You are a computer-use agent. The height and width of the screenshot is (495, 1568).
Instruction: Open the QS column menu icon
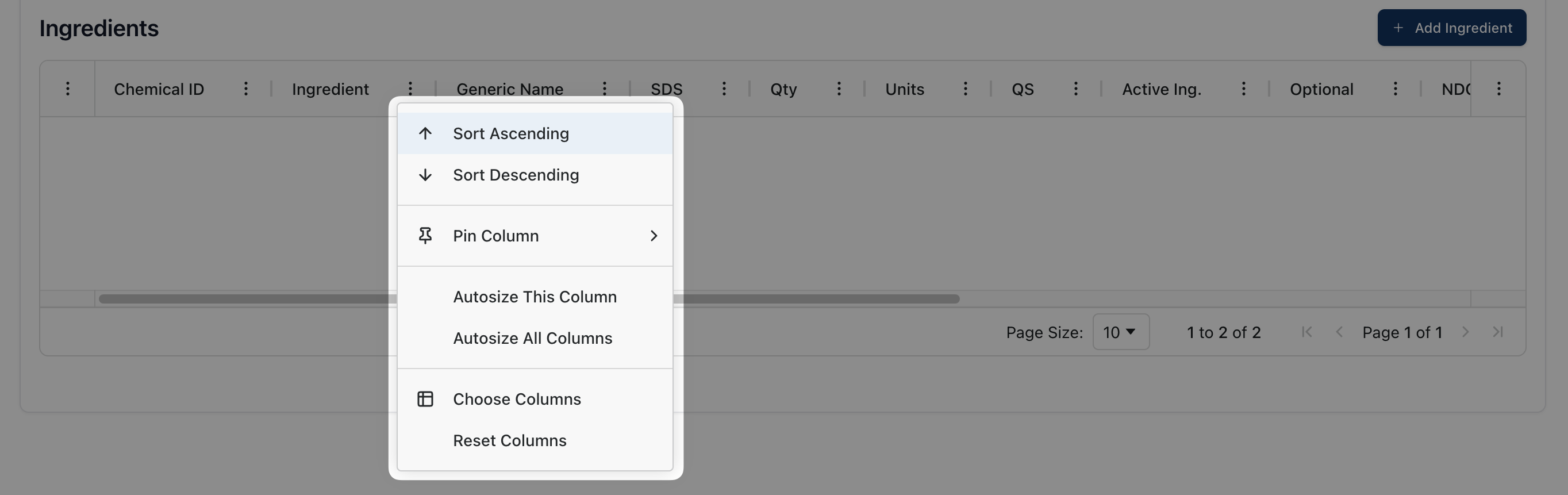[x=1075, y=89]
